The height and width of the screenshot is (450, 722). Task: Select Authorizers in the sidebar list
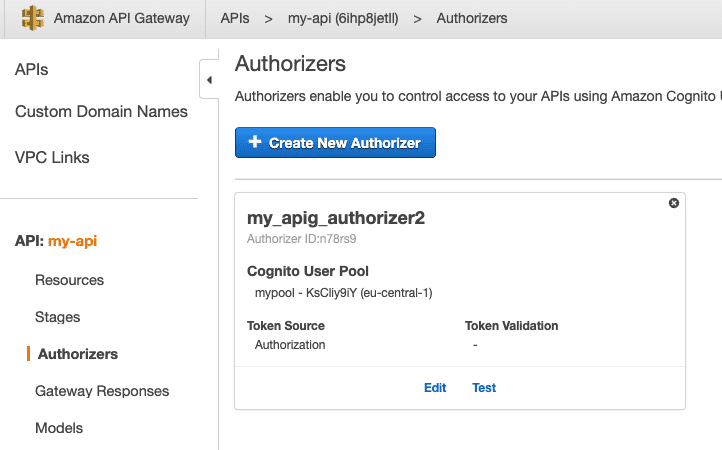[78, 354]
